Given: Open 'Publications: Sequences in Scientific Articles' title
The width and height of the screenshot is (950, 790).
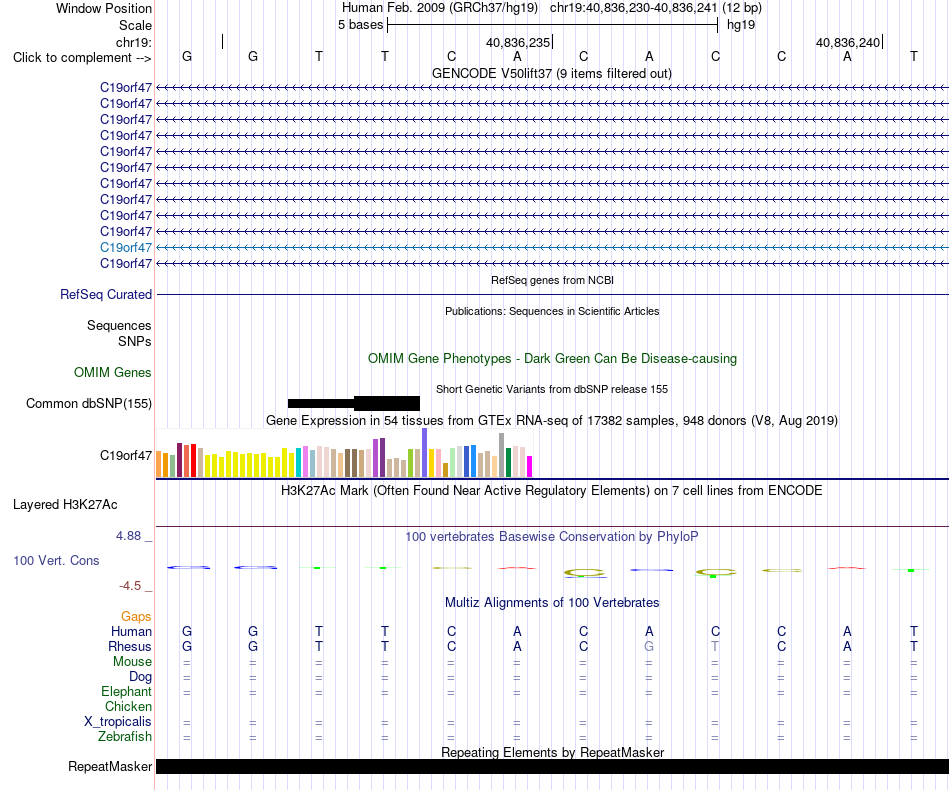Looking at the screenshot, I should coord(552,311).
